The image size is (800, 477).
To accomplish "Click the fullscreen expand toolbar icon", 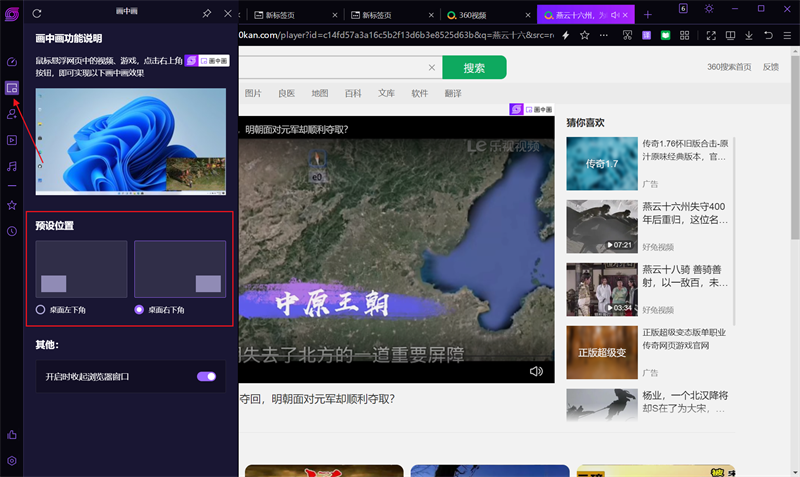I will pos(711,35).
